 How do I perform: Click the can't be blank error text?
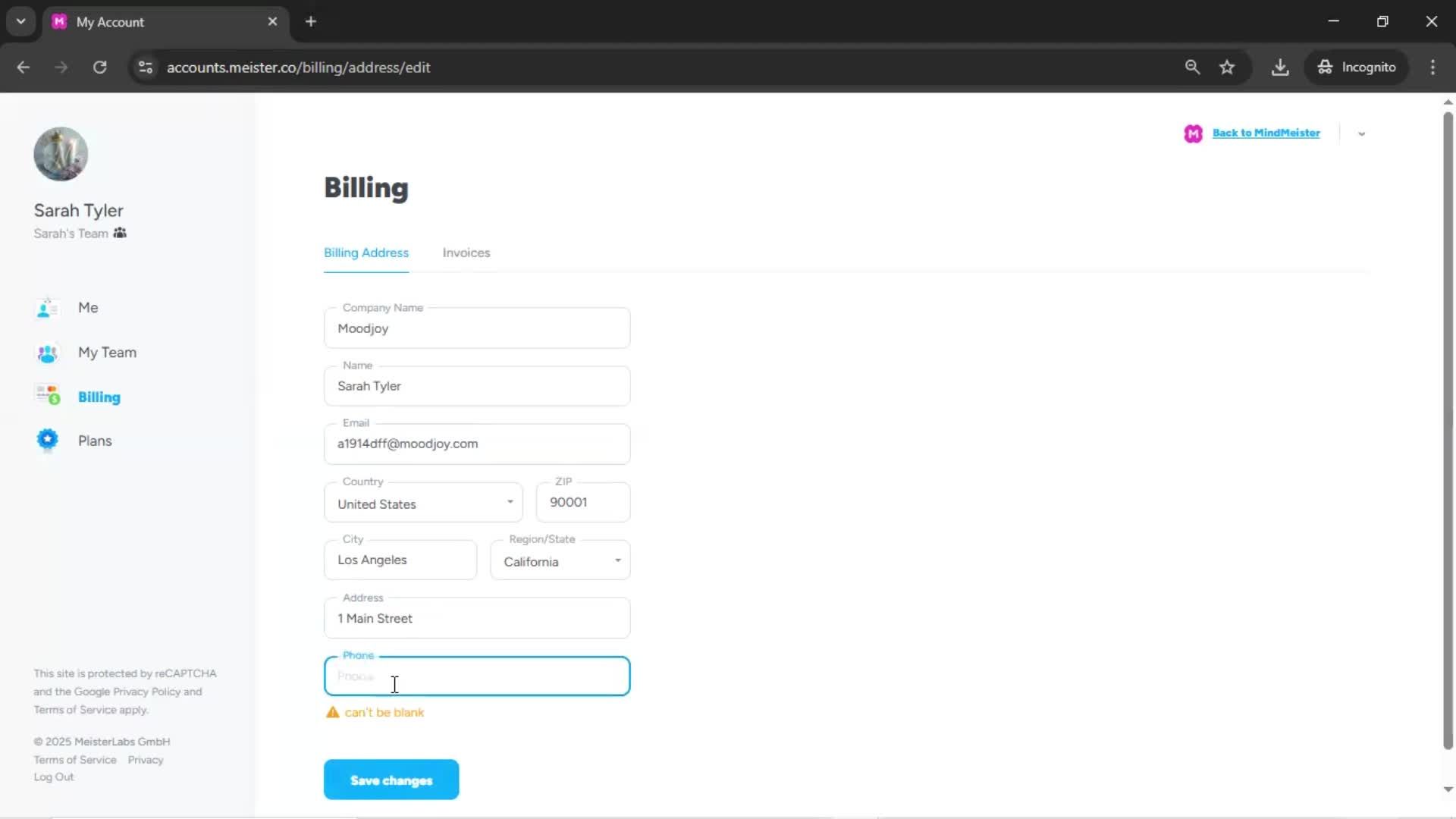coord(384,712)
